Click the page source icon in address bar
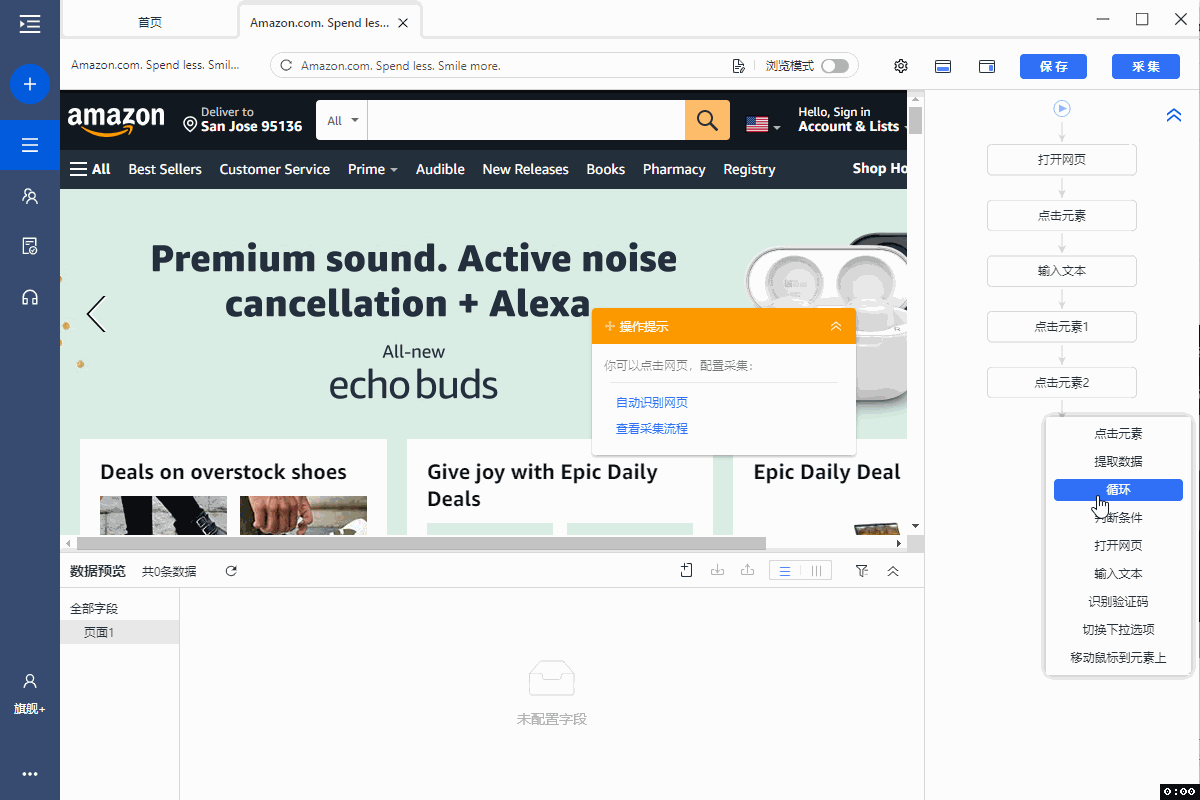1200x800 pixels. [738, 66]
